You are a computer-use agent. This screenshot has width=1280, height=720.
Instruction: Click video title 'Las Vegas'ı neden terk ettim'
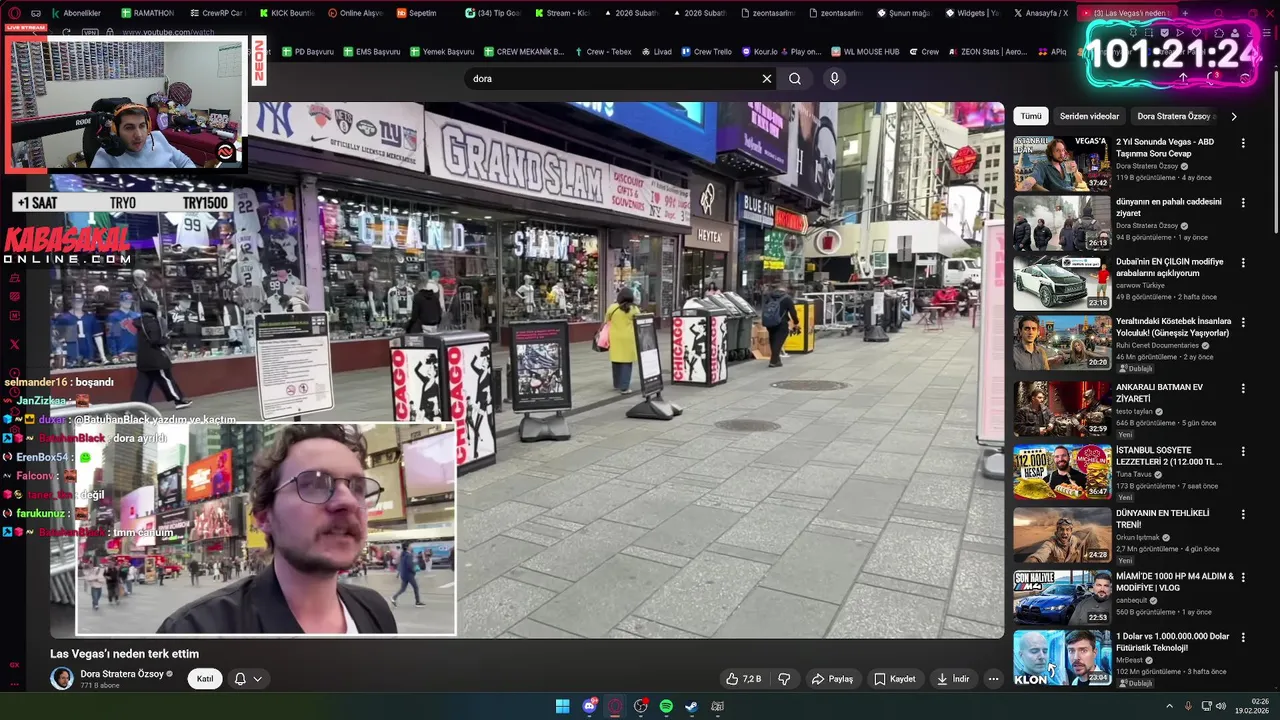click(125, 654)
